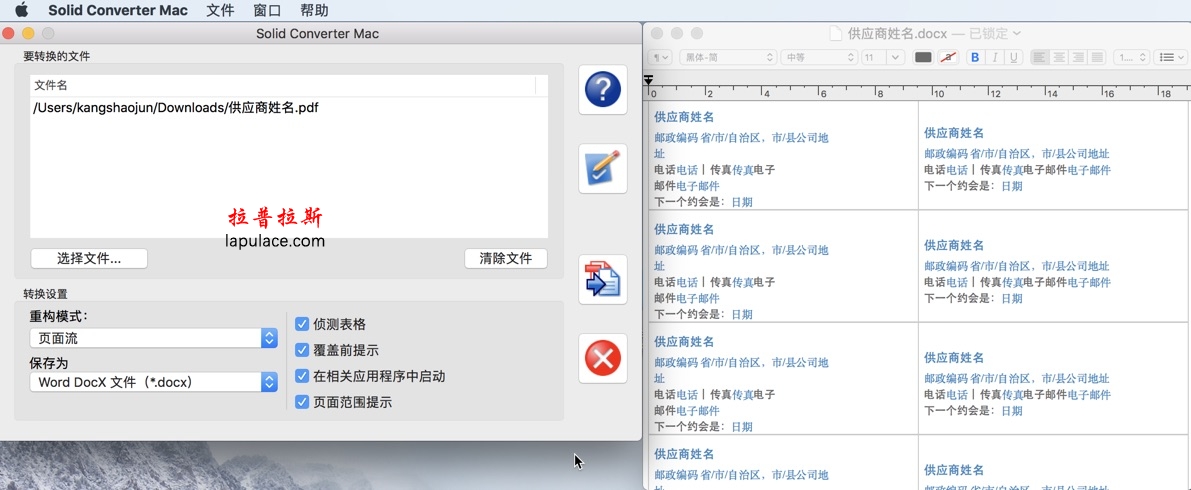Open the Apple menu
The height and width of the screenshot is (490, 1191).
point(21,10)
